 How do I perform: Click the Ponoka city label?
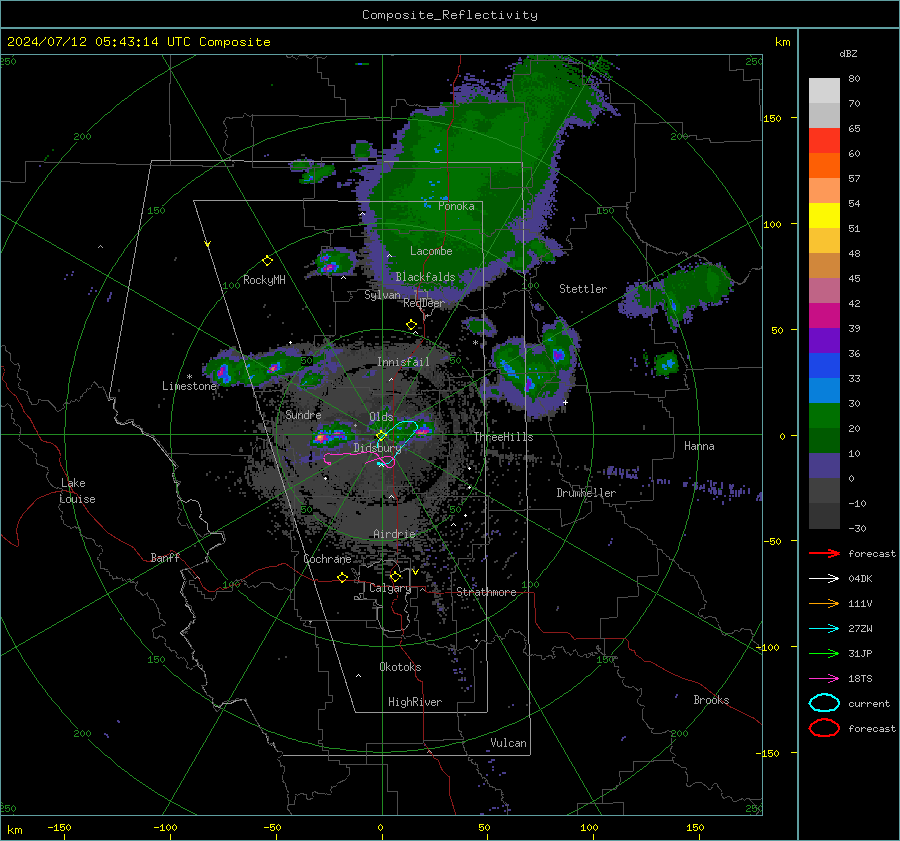(x=456, y=206)
